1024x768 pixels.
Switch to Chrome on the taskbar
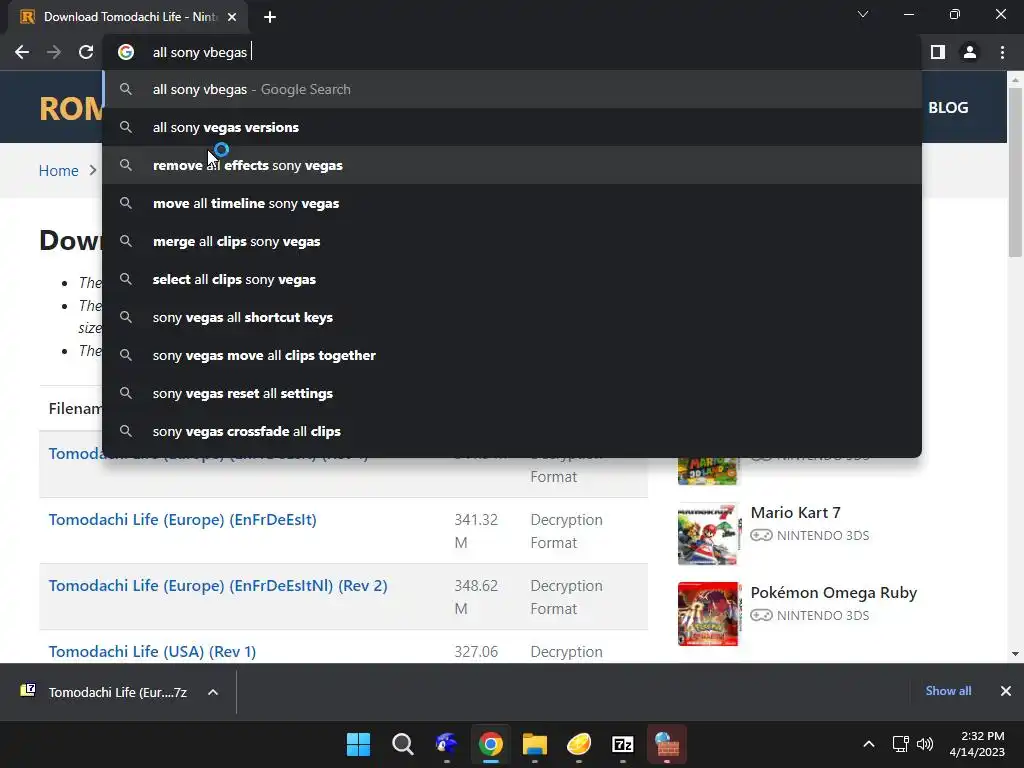tap(490, 744)
